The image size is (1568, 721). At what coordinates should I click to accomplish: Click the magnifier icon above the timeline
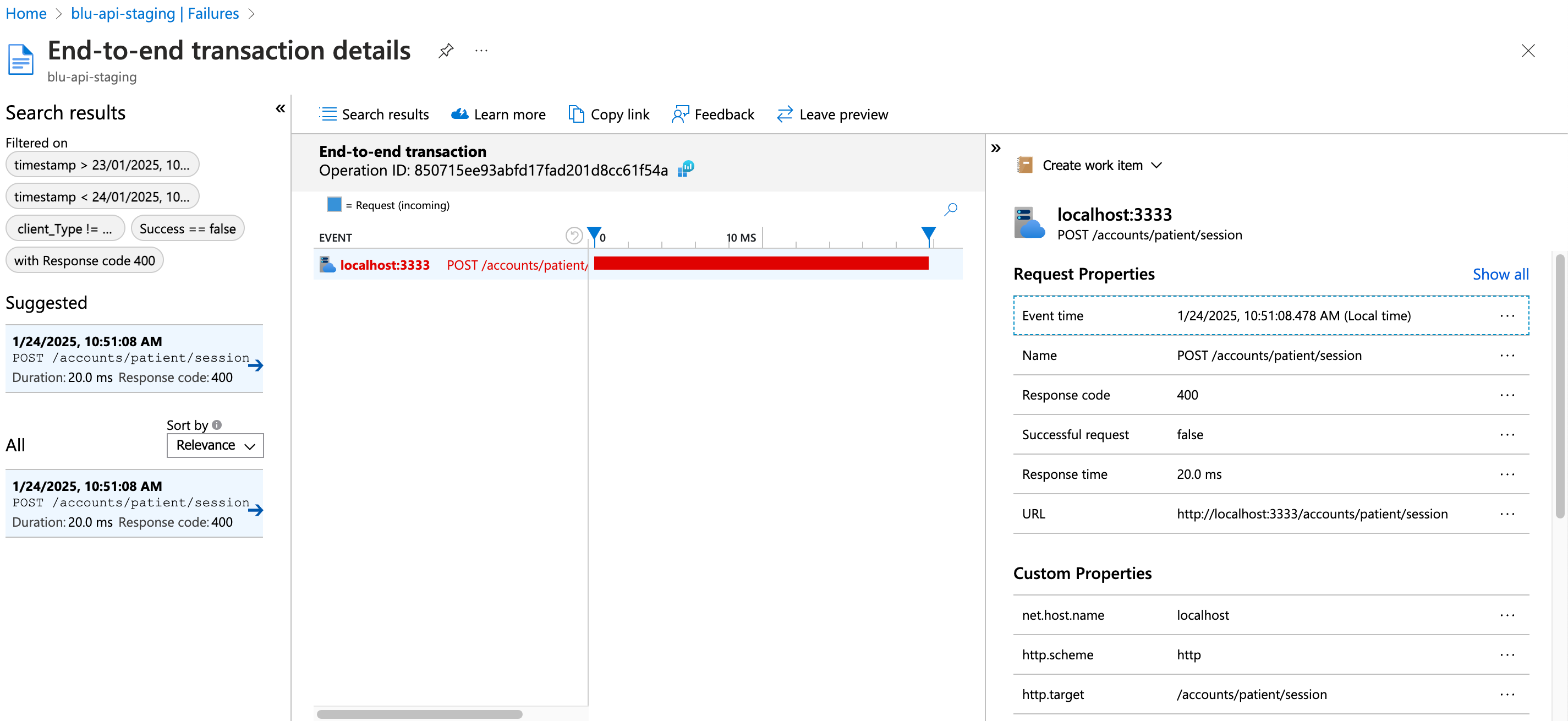[950, 210]
